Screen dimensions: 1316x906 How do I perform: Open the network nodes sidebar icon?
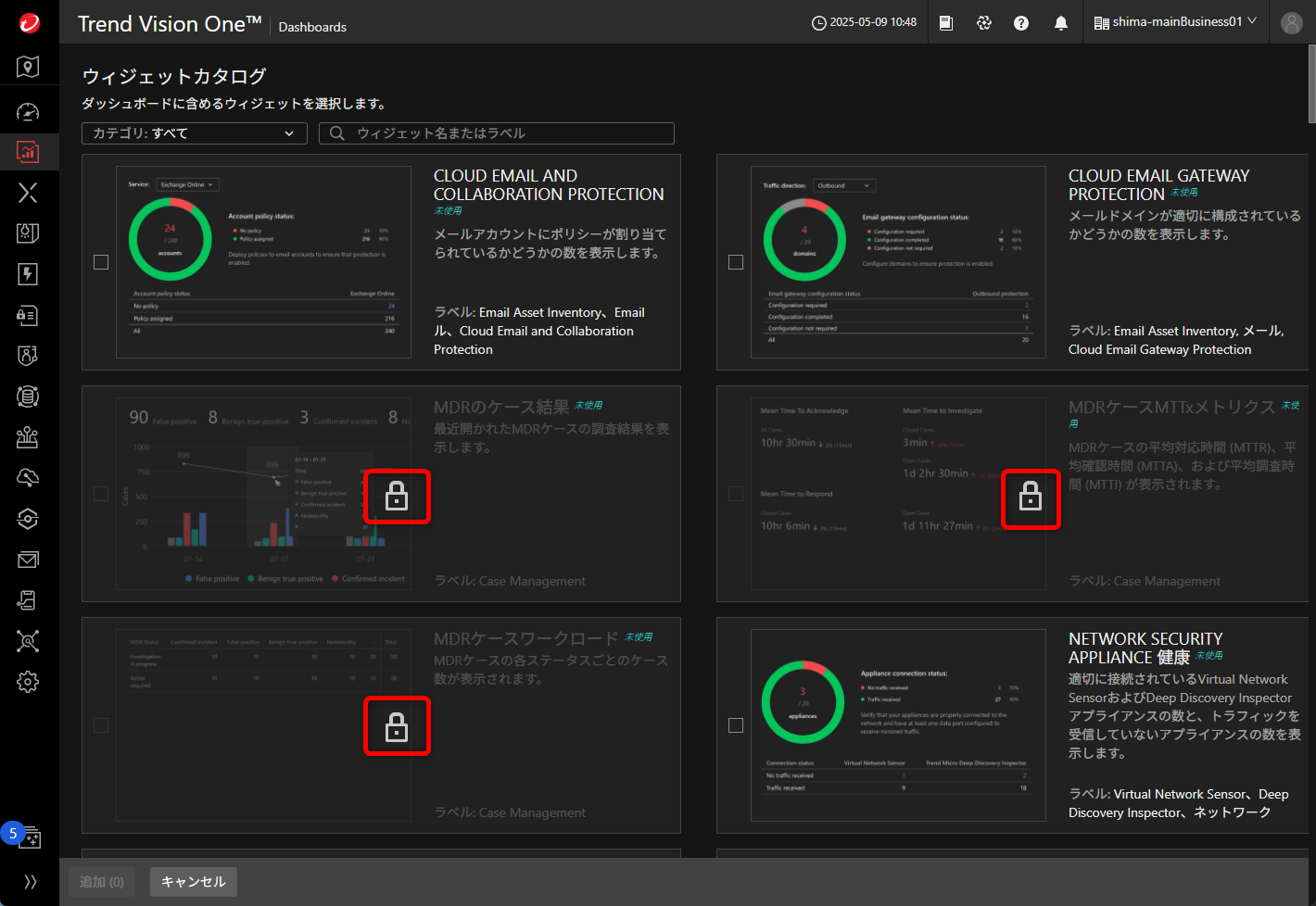28,641
